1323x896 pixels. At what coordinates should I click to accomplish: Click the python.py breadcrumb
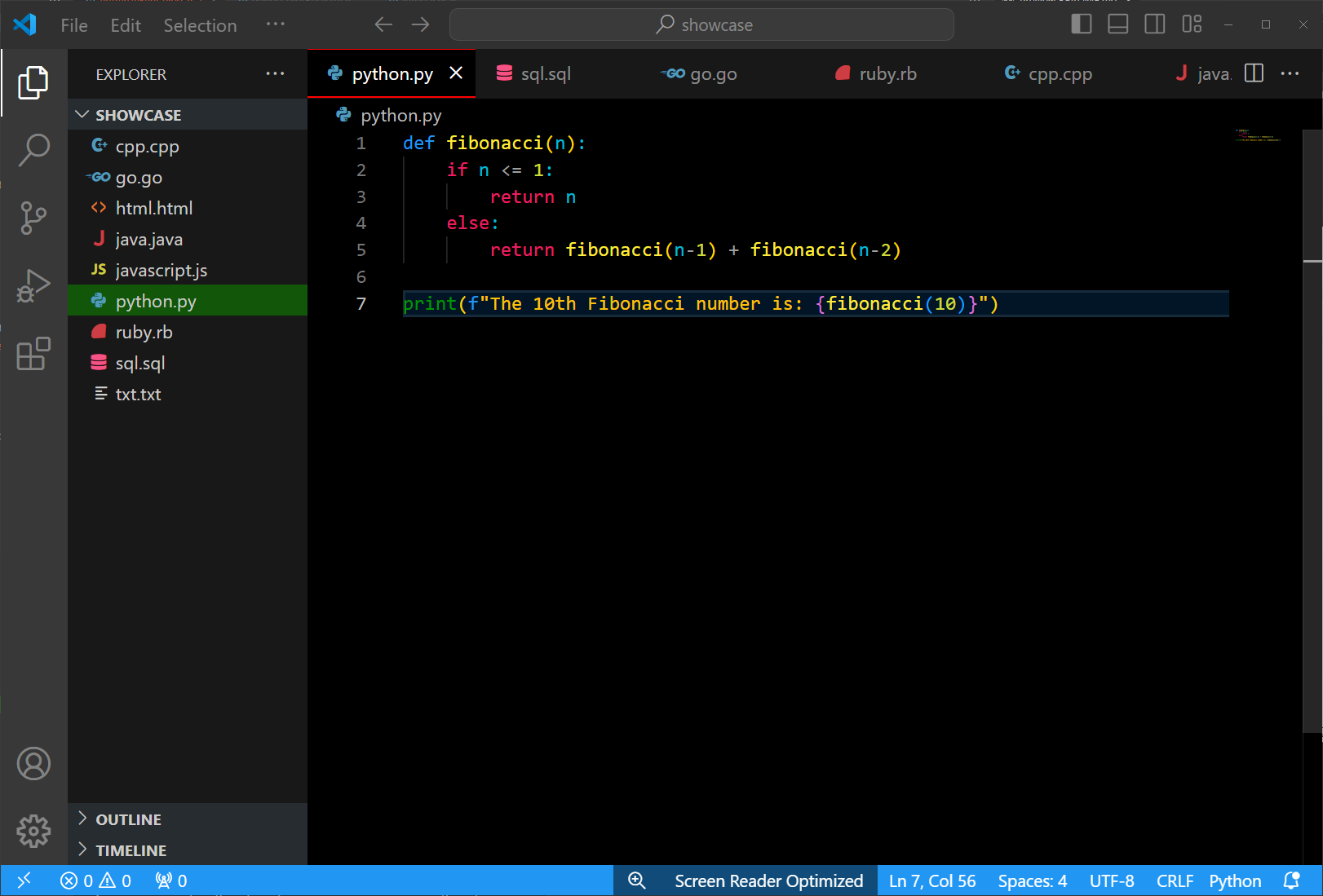[x=390, y=115]
